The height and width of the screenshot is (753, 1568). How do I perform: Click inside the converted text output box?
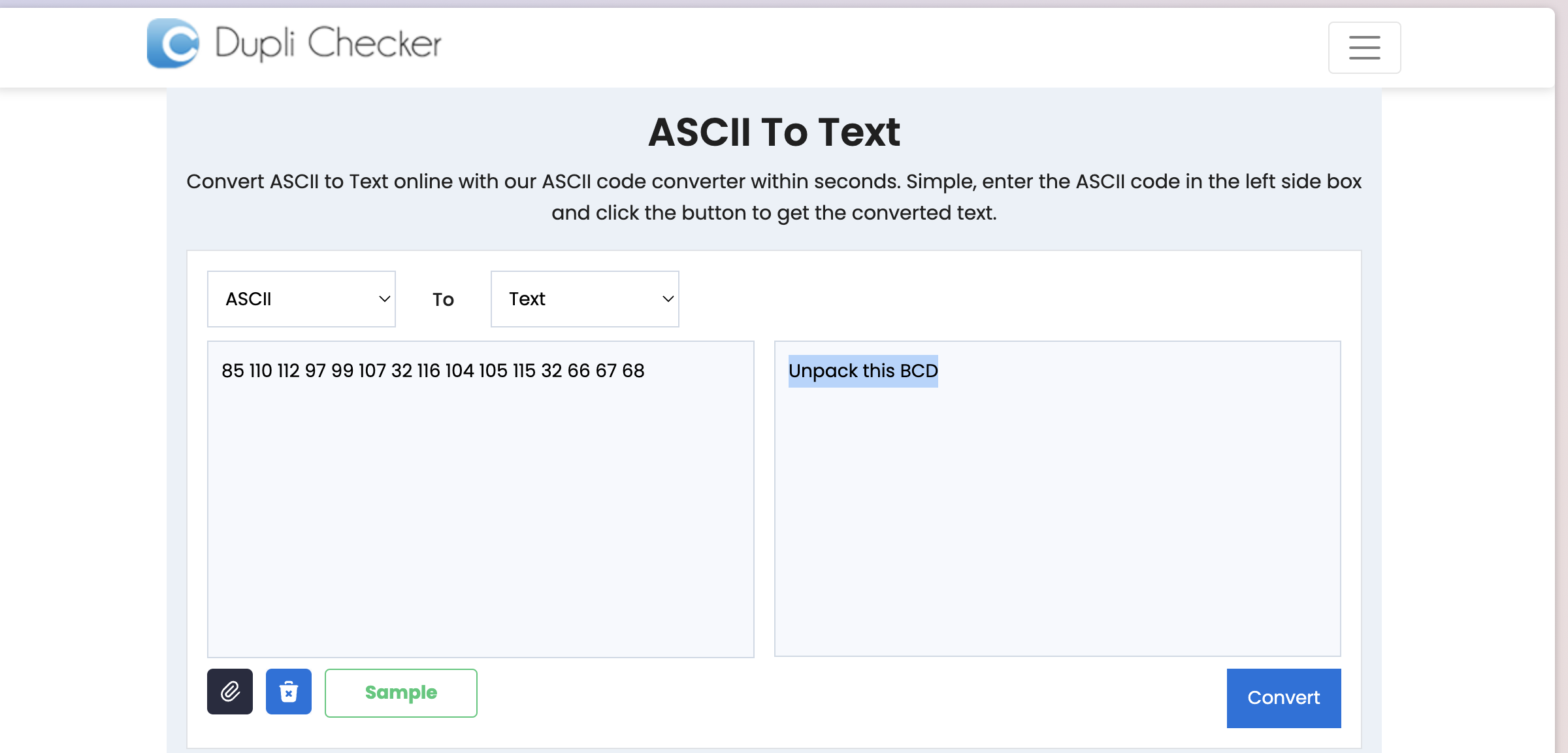click(x=1058, y=499)
